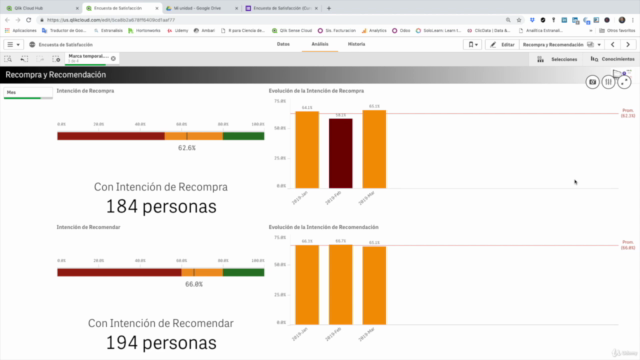
Task: Open the Mes filter pane
Action: pos(28,93)
